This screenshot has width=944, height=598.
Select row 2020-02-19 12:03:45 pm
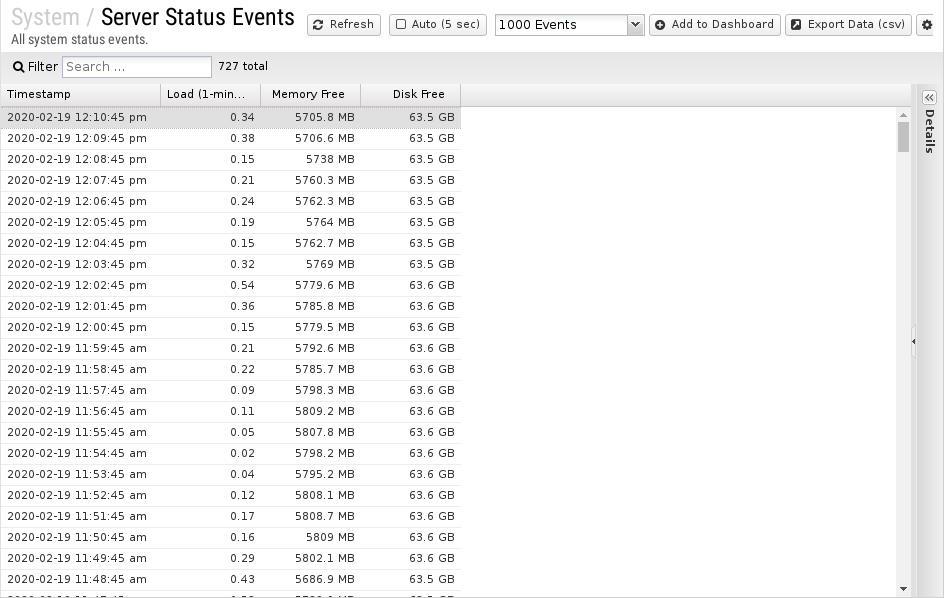tap(231, 264)
